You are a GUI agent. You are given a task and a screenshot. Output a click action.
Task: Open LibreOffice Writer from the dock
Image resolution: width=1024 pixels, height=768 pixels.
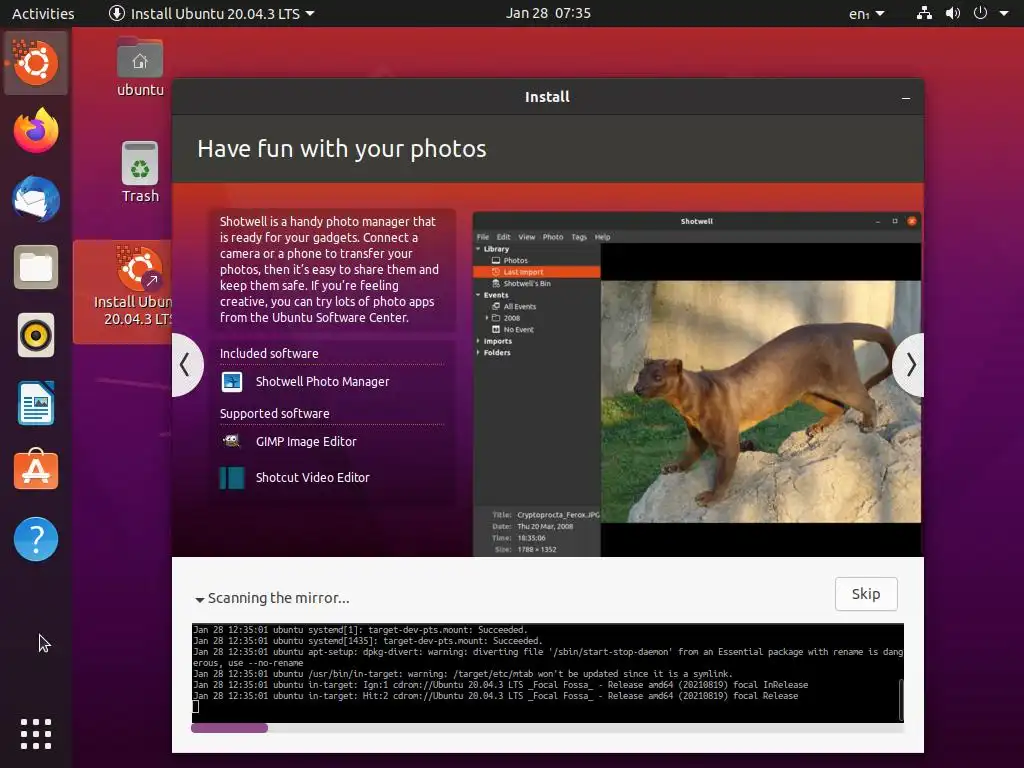coord(36,404)
